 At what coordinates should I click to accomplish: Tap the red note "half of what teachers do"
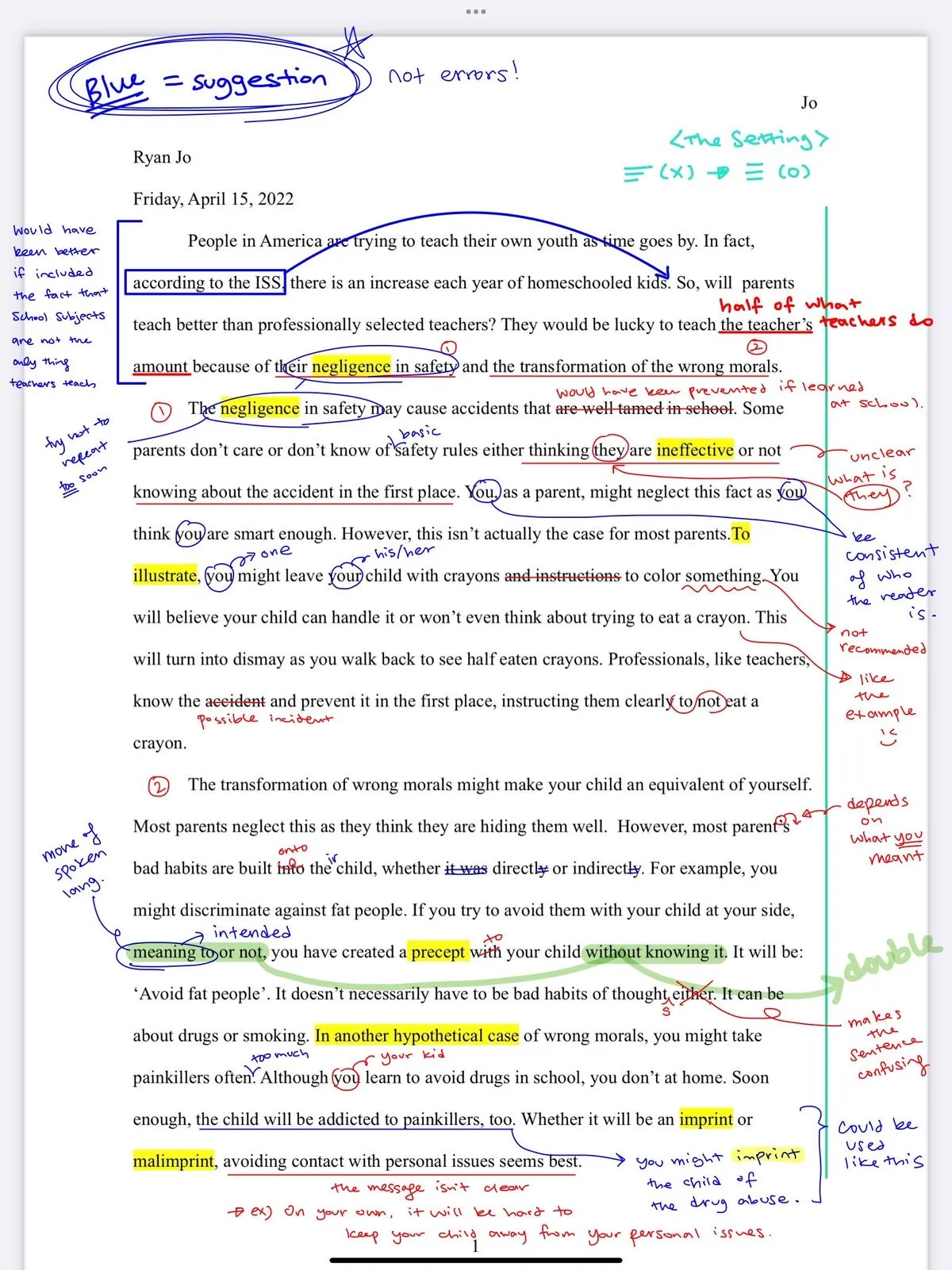pos(825,313)
